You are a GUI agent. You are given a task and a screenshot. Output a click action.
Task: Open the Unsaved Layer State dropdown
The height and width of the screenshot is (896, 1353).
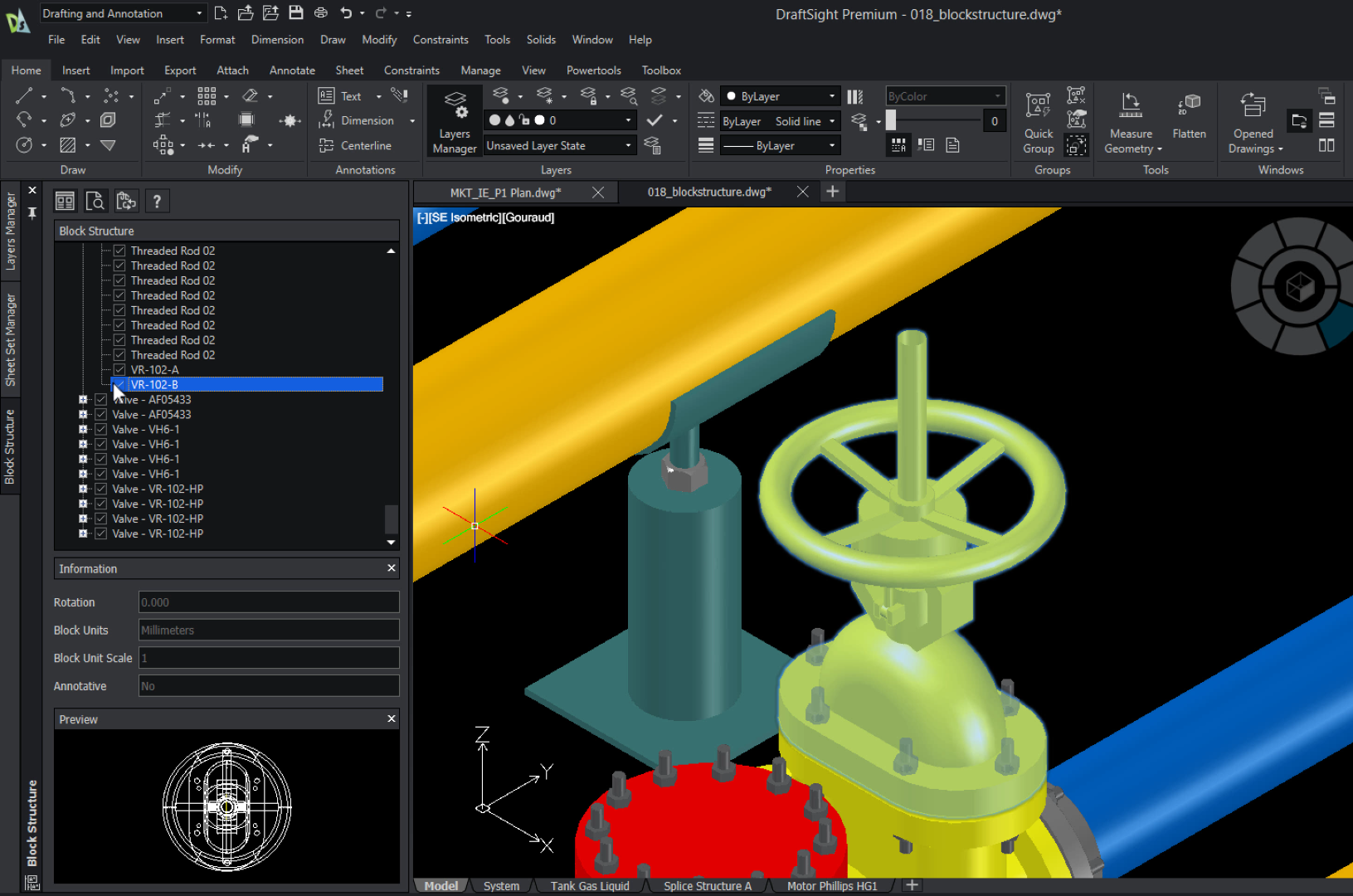coord(559,145)
